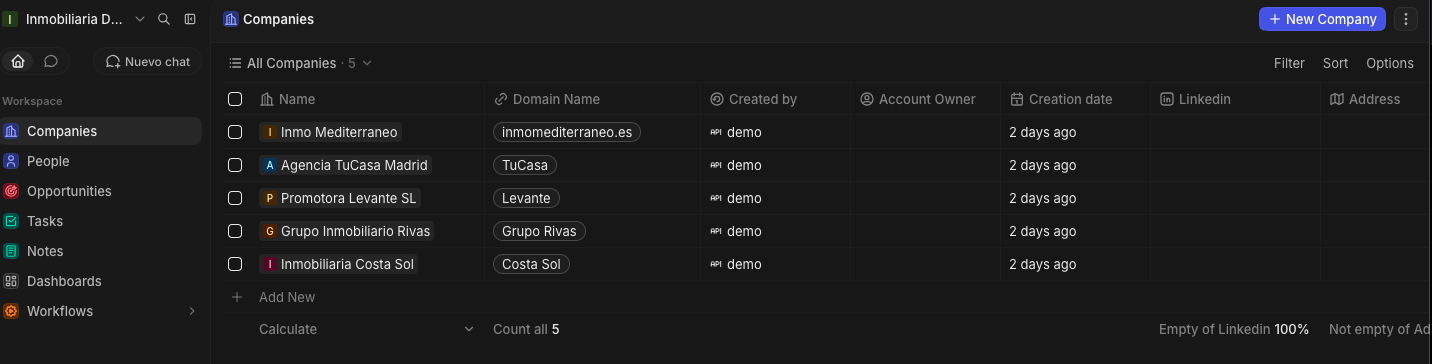
Task: Open the inmomediterraneo.es domain link
Action: [567, 132]
